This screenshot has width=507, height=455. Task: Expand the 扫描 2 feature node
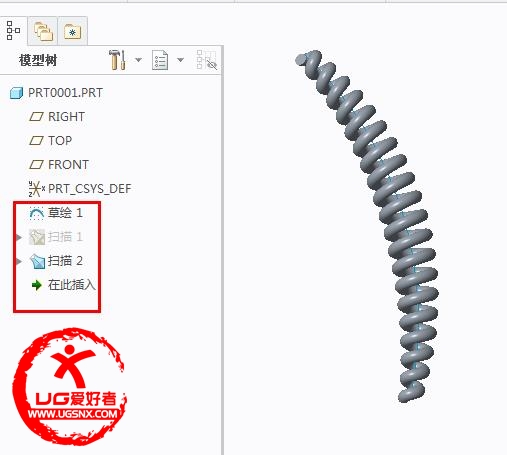[19, 261]
